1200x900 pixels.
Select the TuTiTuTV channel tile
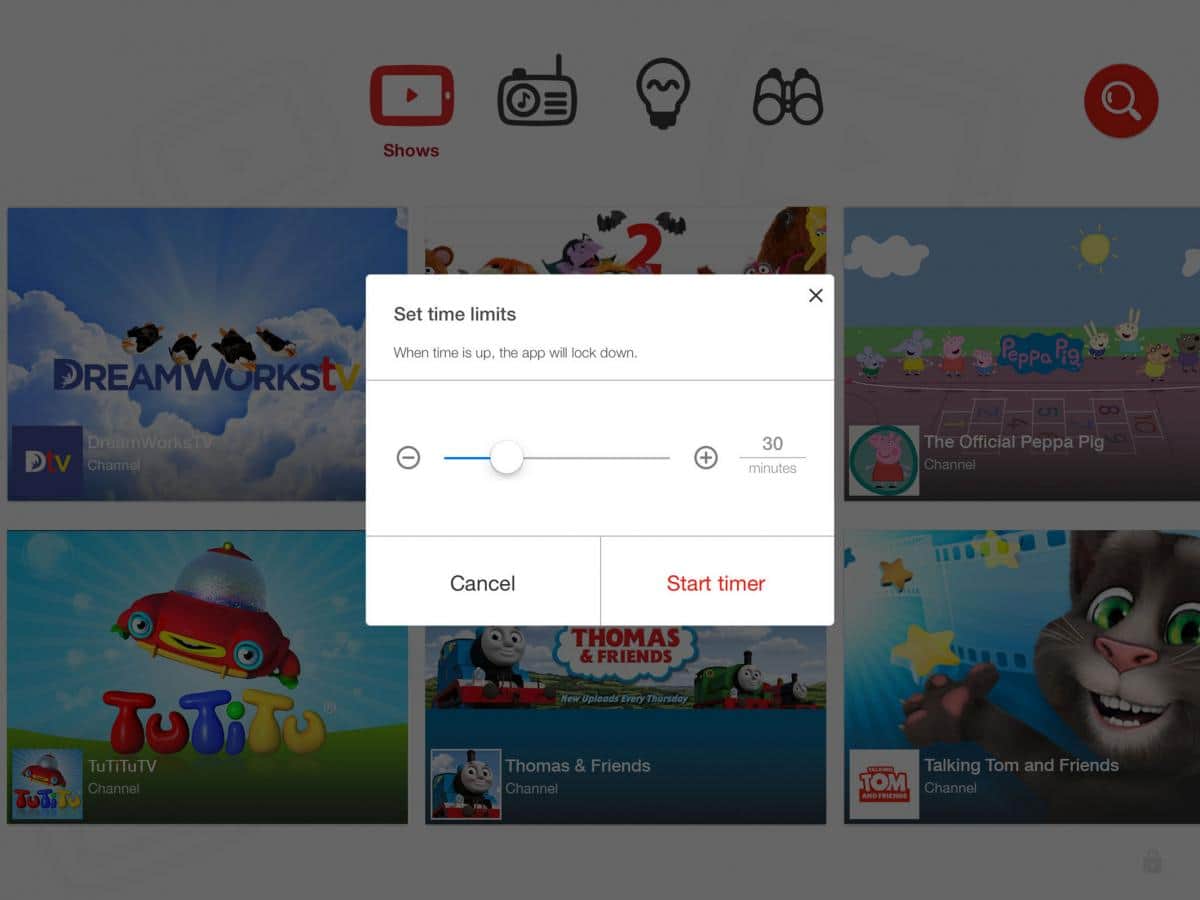click(x=207, y=676)
